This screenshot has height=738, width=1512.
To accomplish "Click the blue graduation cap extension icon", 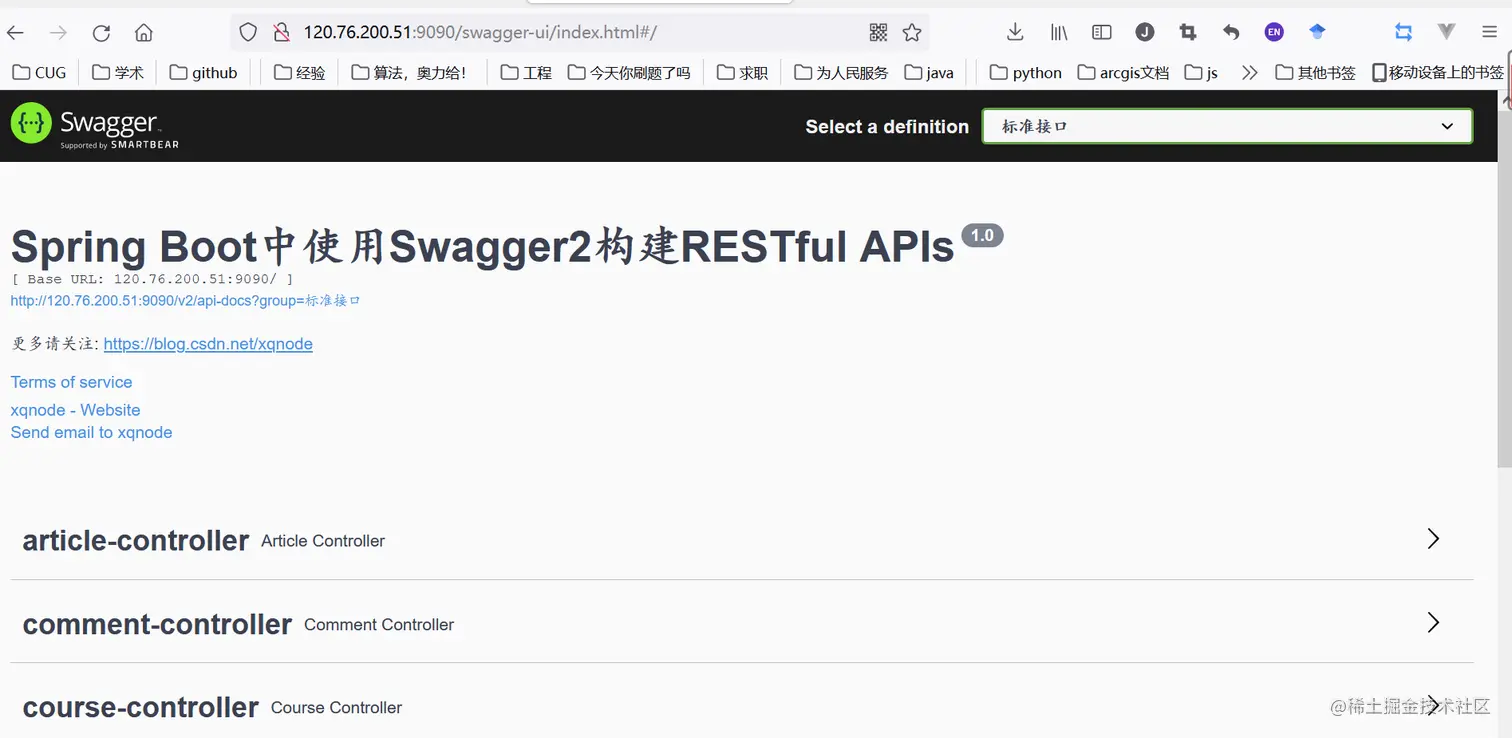I will point(1317,32).
